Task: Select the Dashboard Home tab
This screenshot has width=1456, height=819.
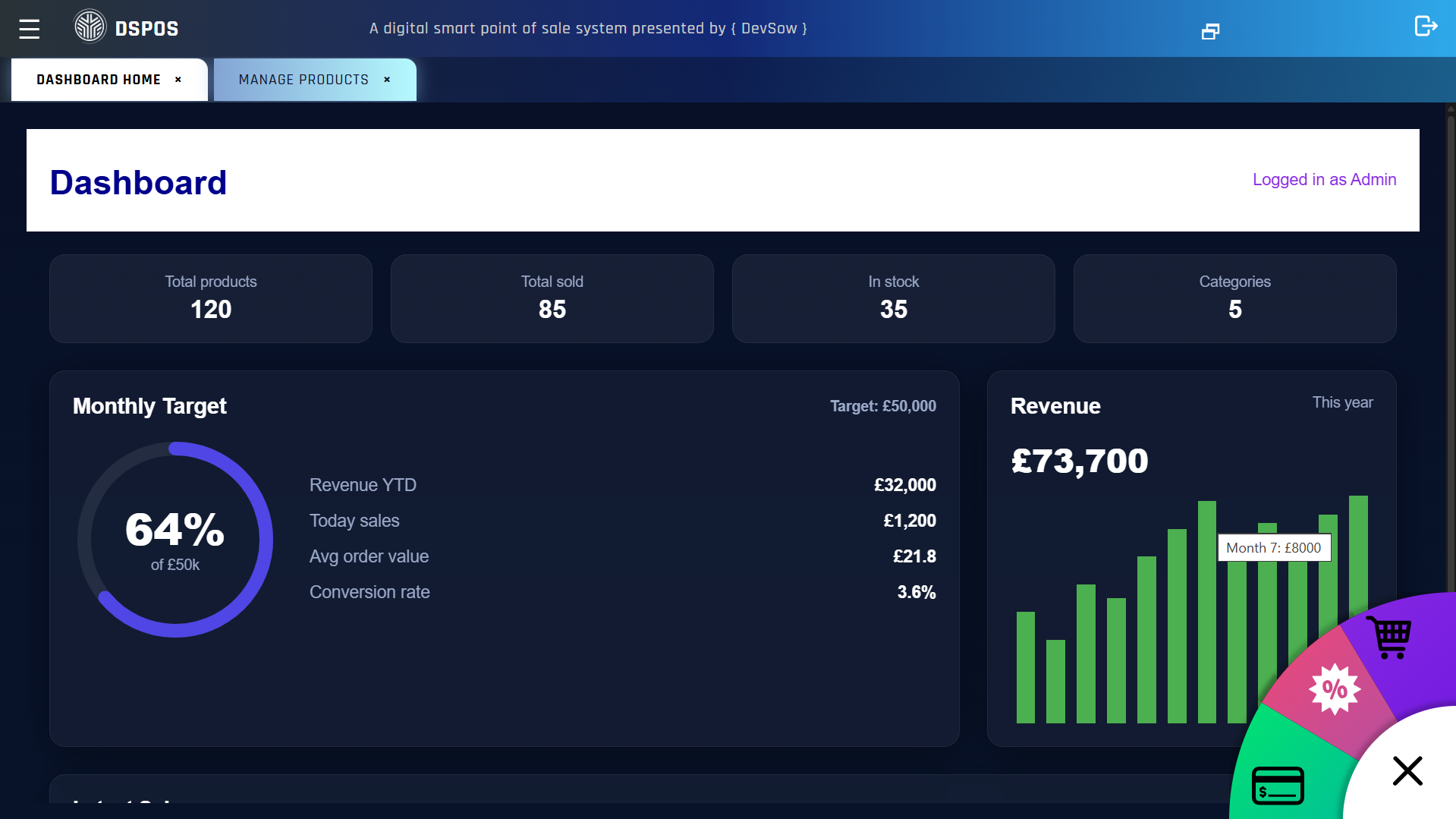Action: [99, 80]
